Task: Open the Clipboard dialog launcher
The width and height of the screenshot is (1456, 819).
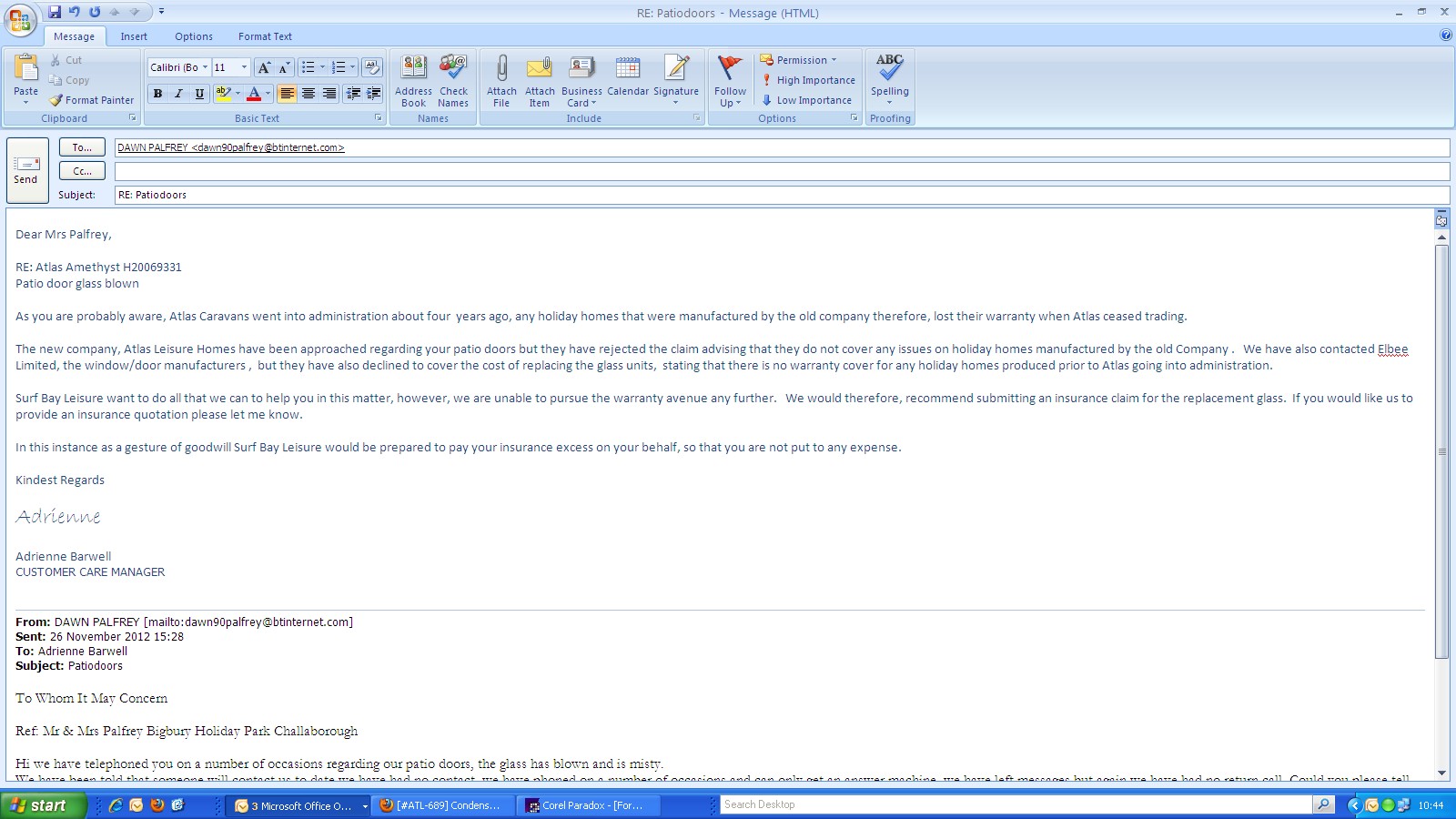Action: pos(133,118)
